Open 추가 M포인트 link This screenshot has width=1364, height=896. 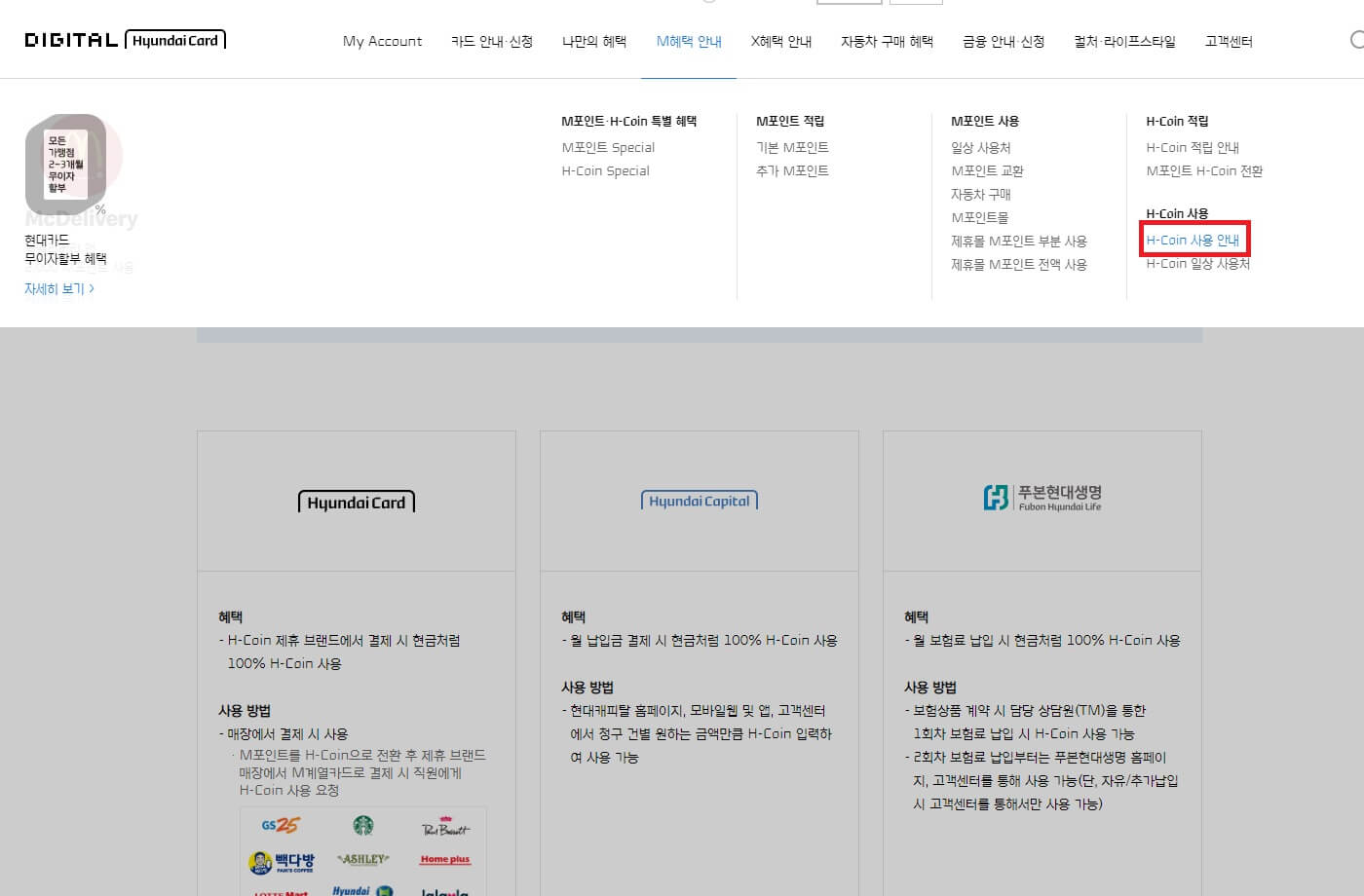click(792, 170)
